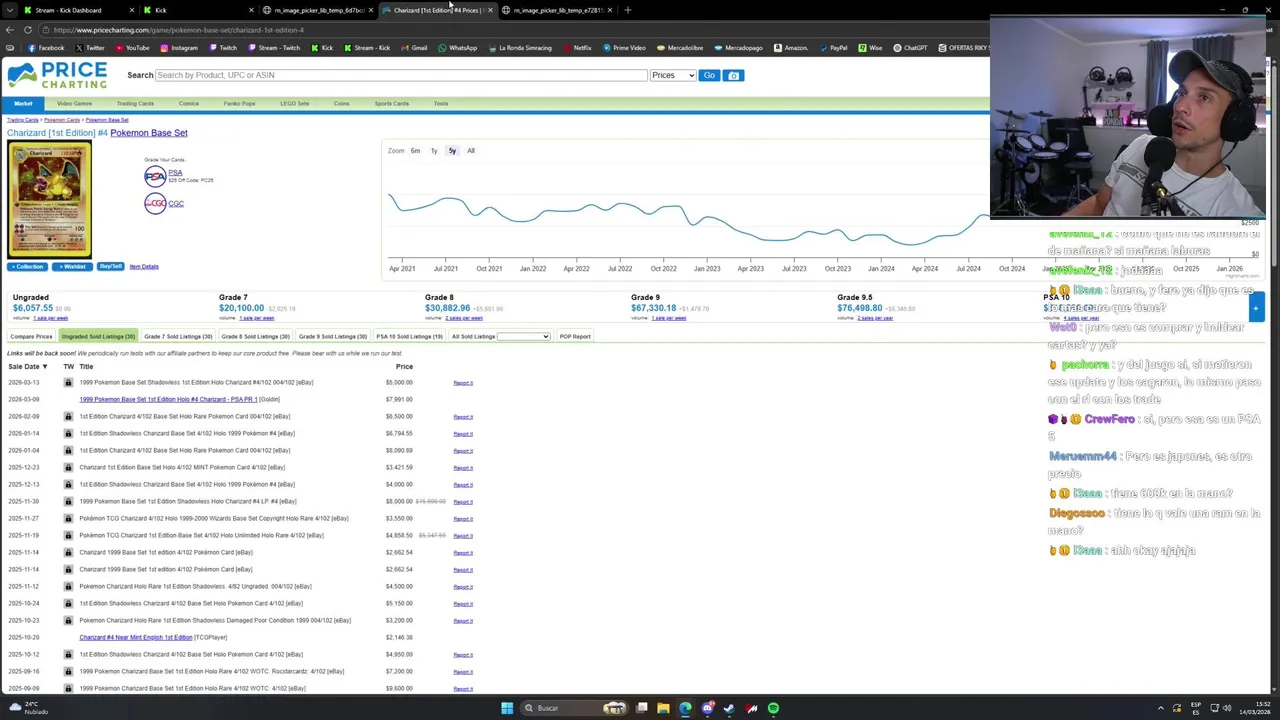1280x720 pixels.
Task: Open Windows Start menu
Action: 507,708
